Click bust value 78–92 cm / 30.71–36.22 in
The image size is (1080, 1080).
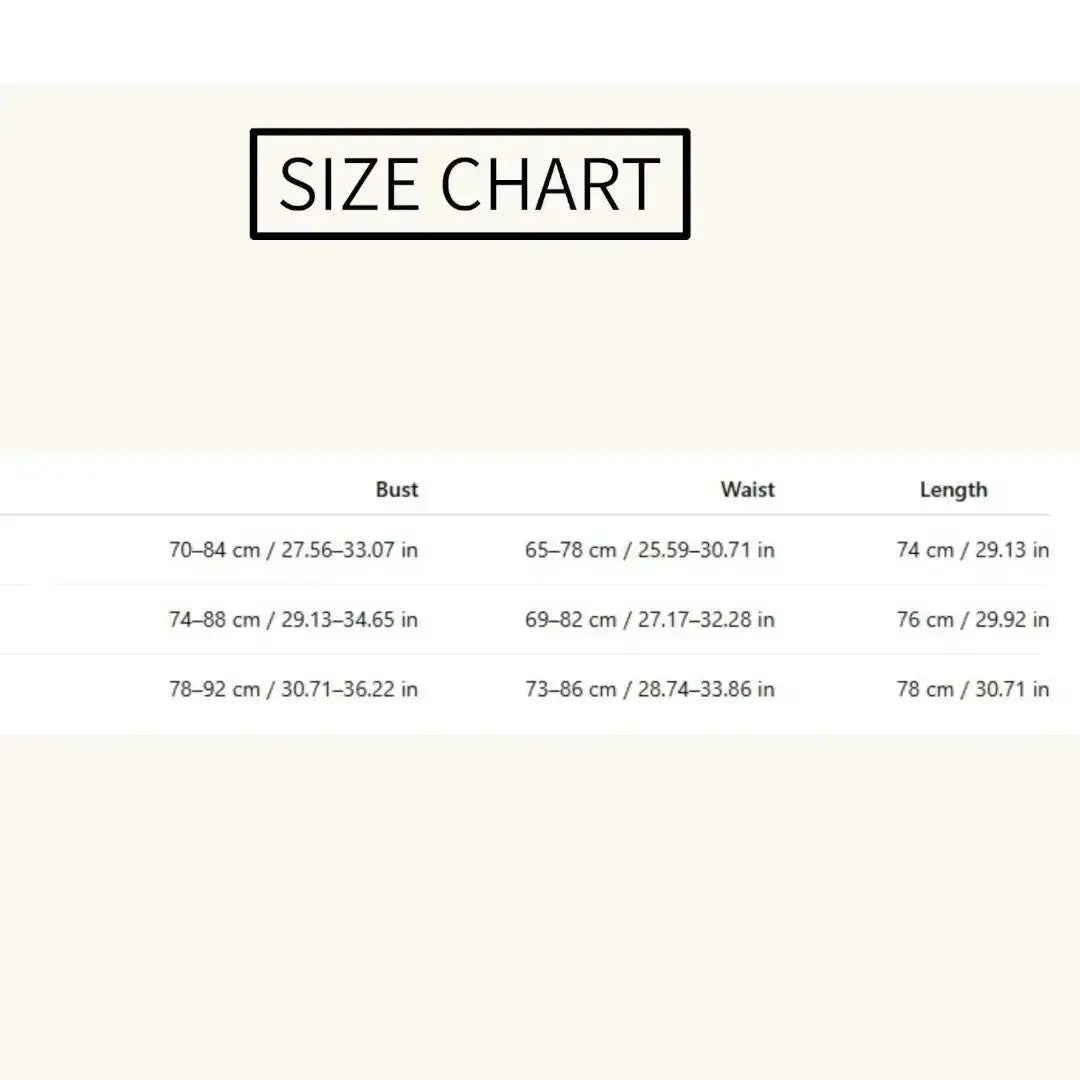click(x=293, y=689)
